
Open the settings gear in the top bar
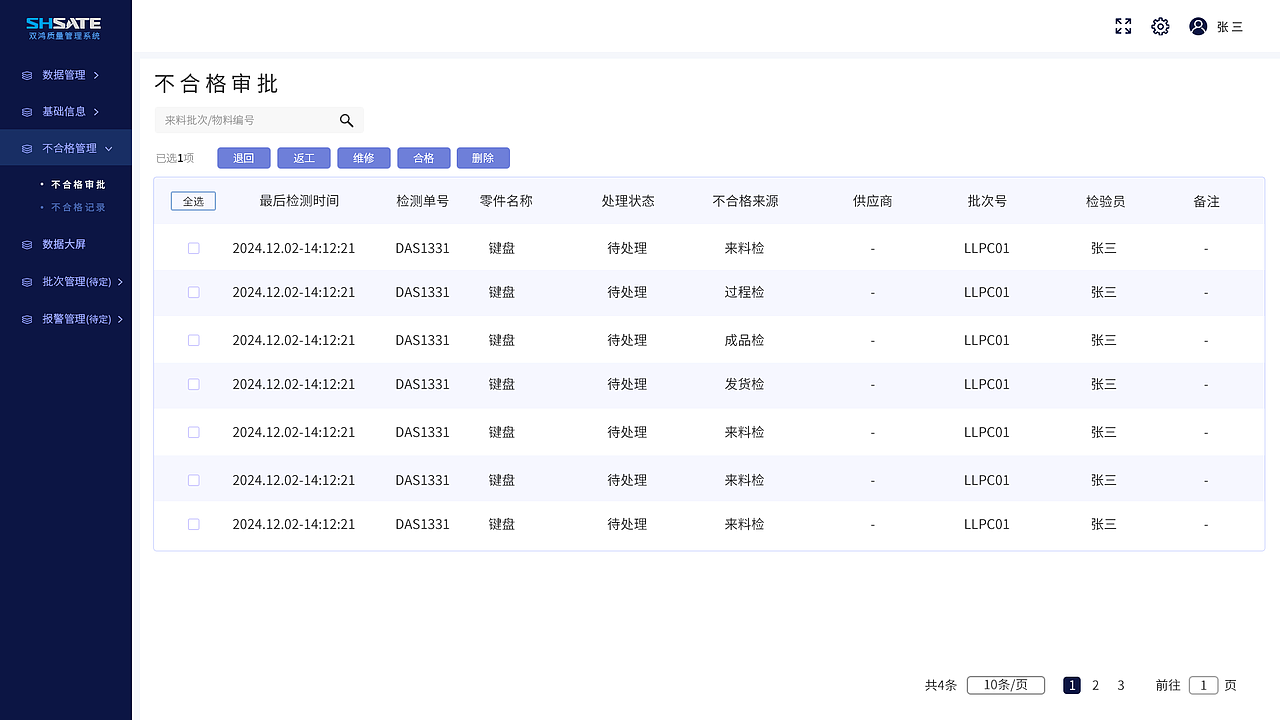1160,26
